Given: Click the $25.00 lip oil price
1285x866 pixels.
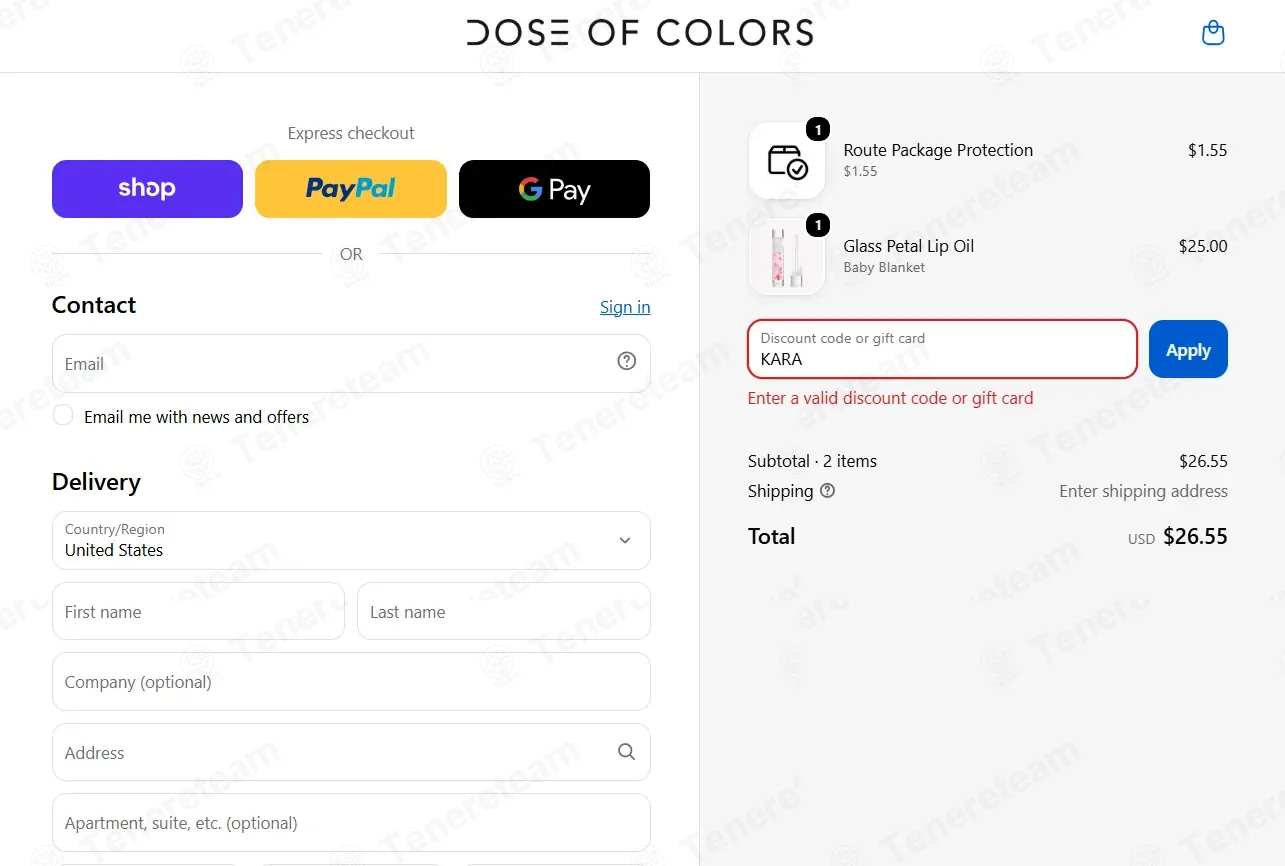Looking at the screenshot, I should coord(1203,246).
